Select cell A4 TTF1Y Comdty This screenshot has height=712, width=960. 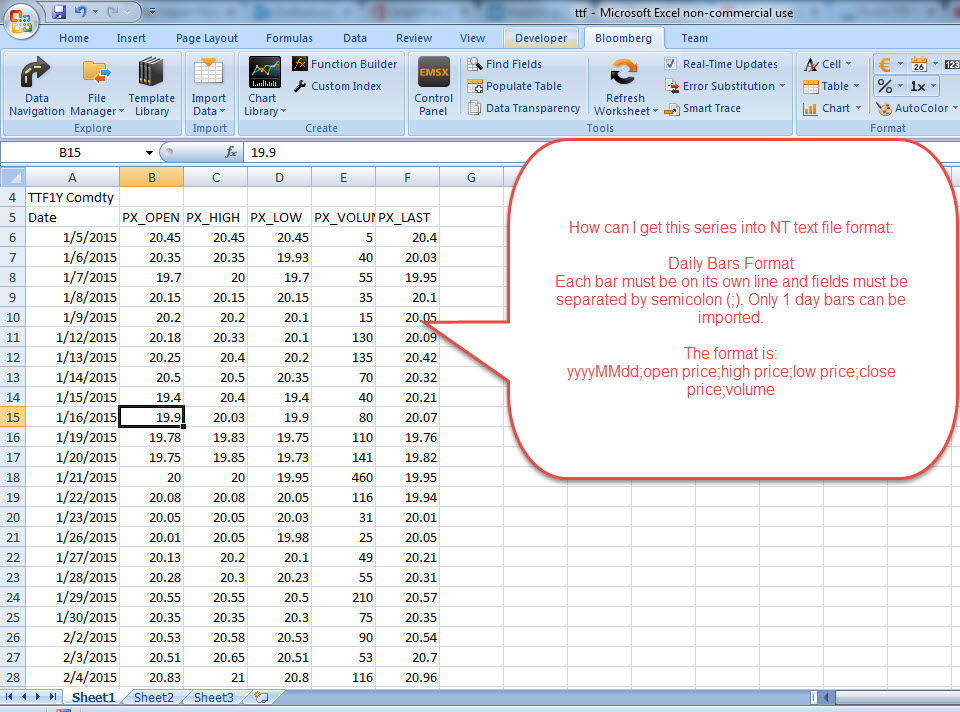click(72, 197)
